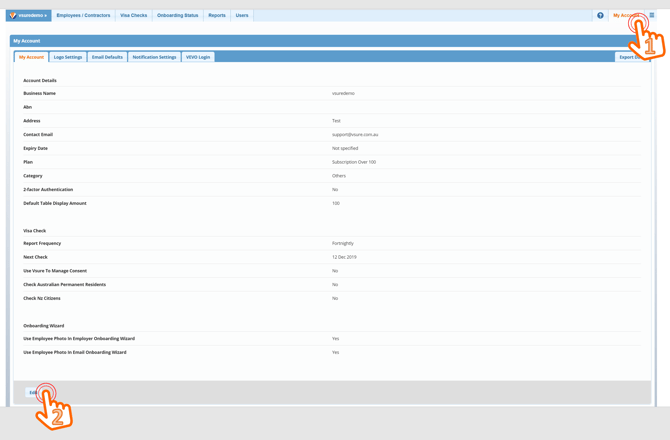
Task: Open the Onboarding Status page
Action: (177, 16)
